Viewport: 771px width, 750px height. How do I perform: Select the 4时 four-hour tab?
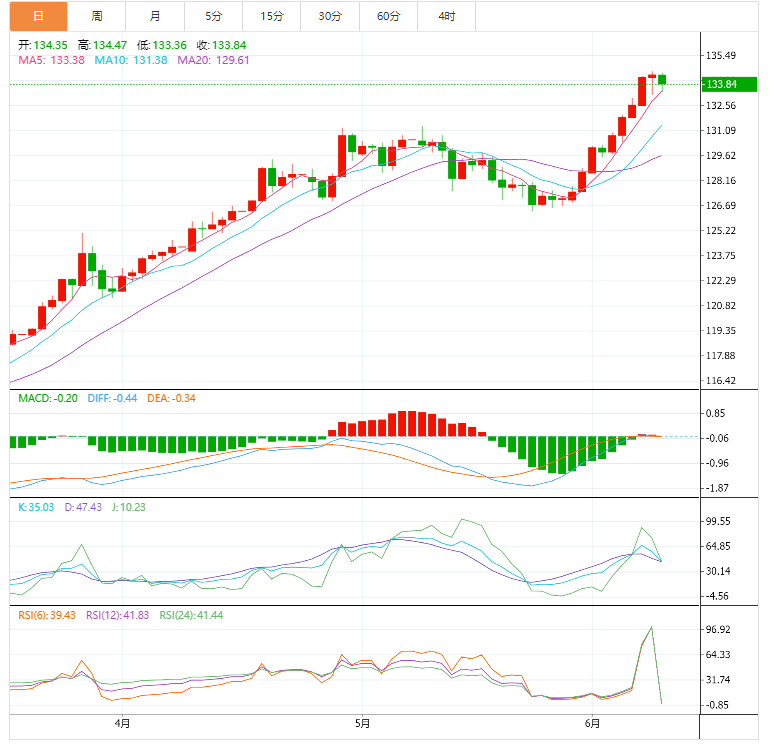pyautogui.click(x=447, y=16)
